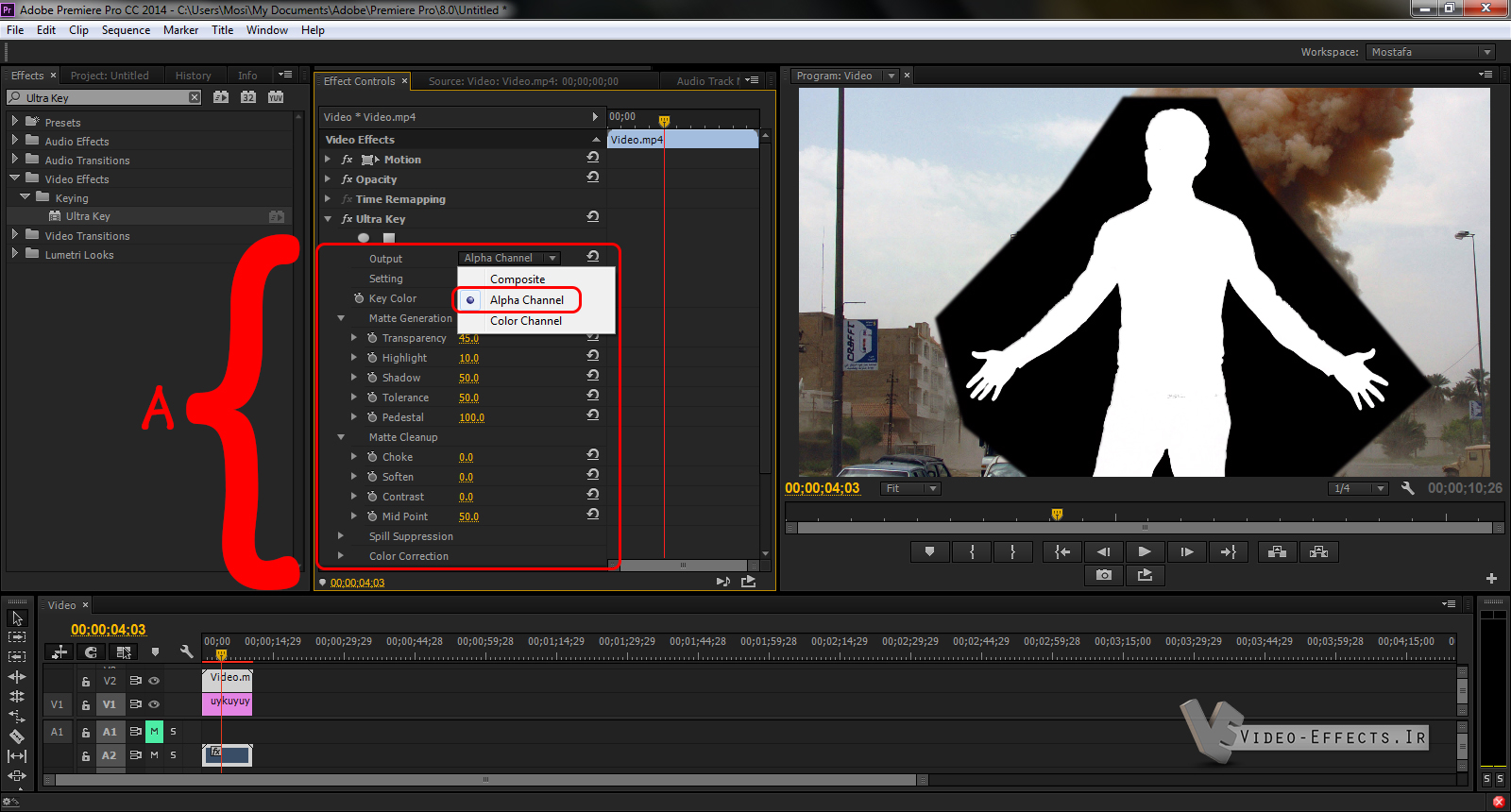Expand the Audio Effects folder
Screen dimensions: 1511x812
pyautogui.click(x=15, y=140)
